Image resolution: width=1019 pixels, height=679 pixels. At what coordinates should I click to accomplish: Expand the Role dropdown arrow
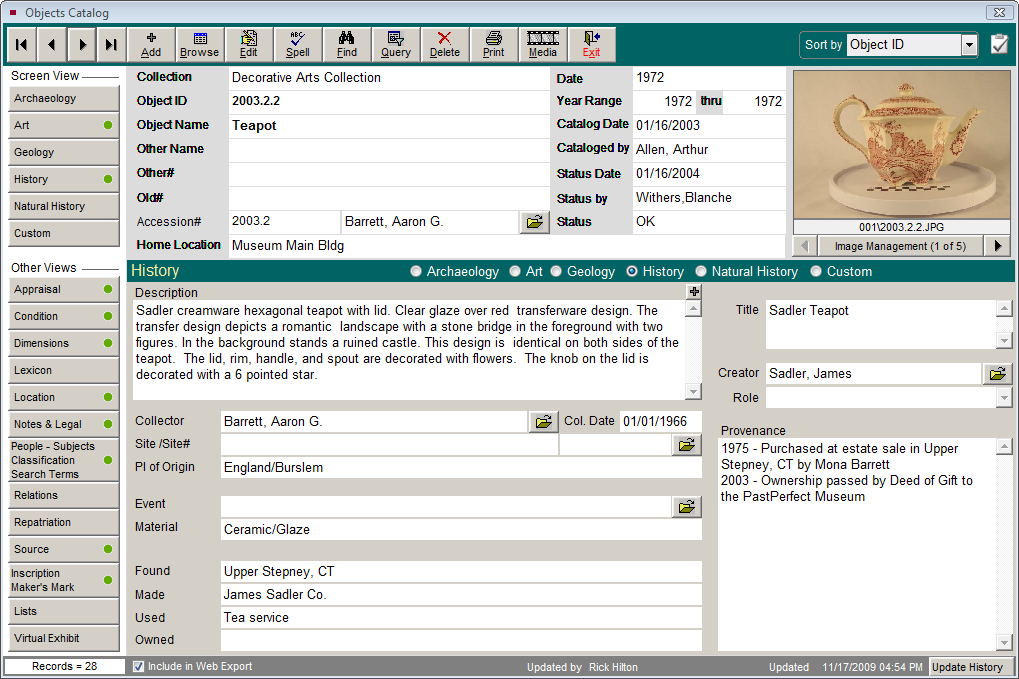pos(1005,398)
